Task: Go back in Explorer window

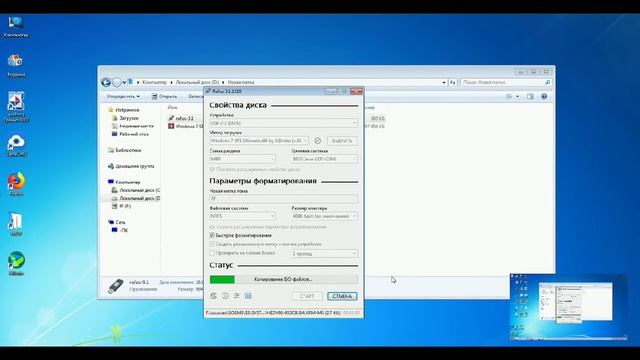Action: [106, 82]
